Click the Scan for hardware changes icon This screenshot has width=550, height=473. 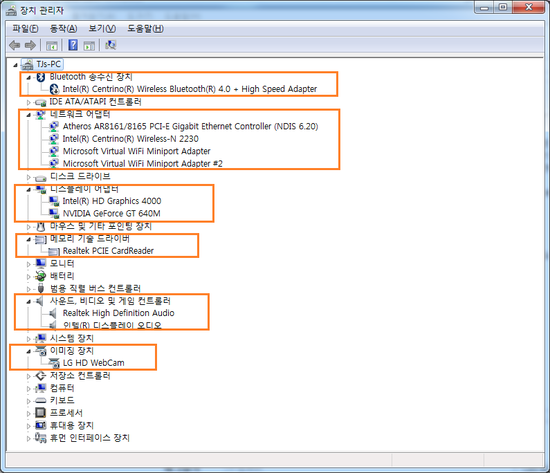tap(110, 45)
